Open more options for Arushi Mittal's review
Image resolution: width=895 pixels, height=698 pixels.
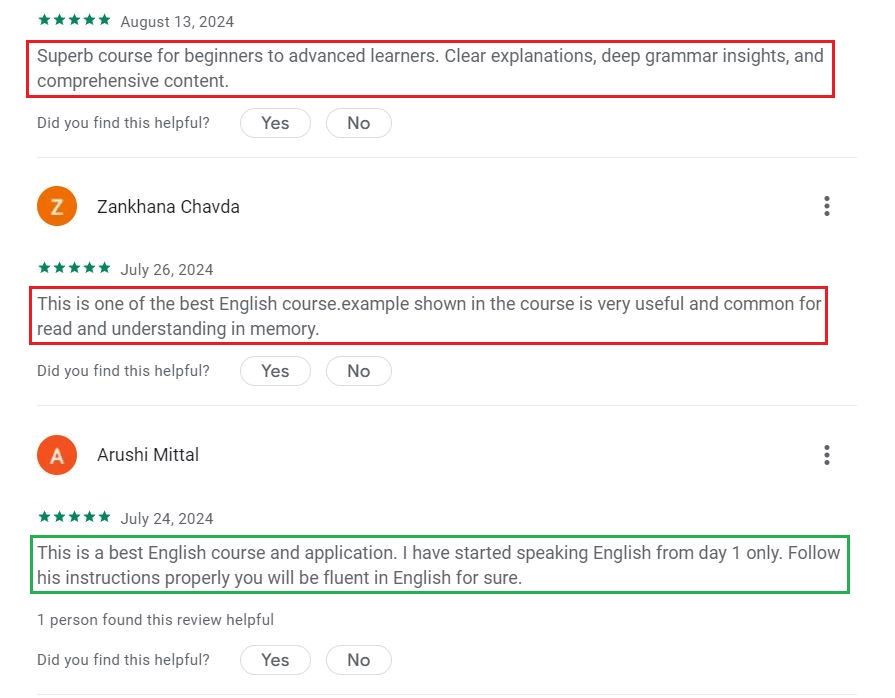coord(826,455)
